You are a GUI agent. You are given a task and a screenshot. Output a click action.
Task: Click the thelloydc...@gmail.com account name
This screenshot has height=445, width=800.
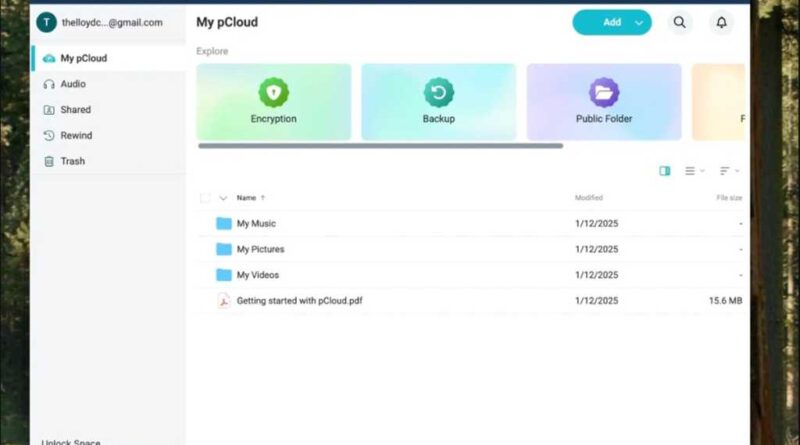(112, 22)
